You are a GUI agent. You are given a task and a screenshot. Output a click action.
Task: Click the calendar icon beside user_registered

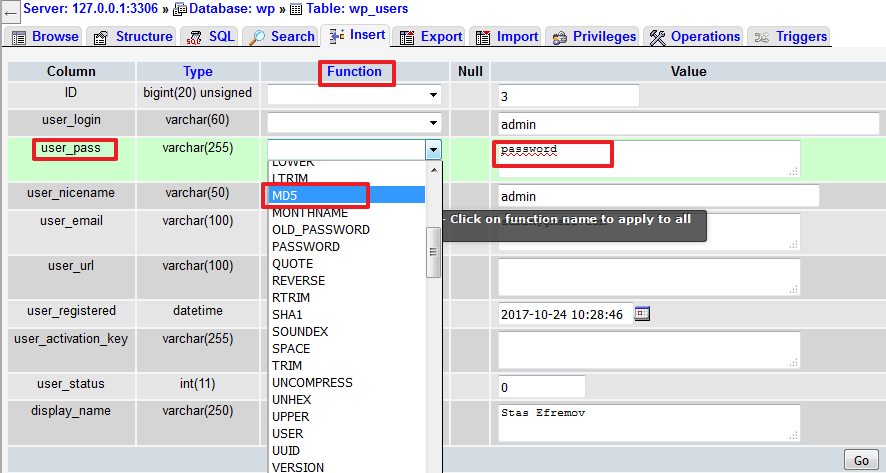click(642, 313)
